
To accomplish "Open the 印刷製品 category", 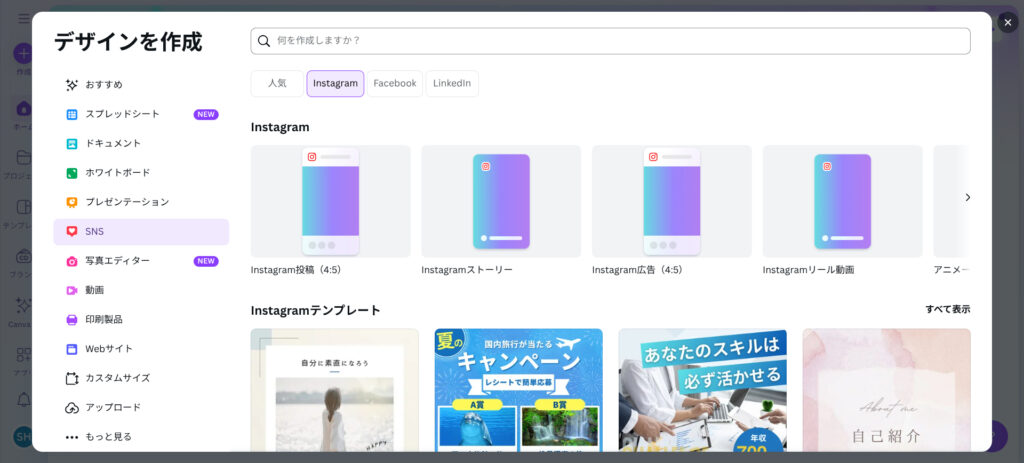I will tap(141, 319).
